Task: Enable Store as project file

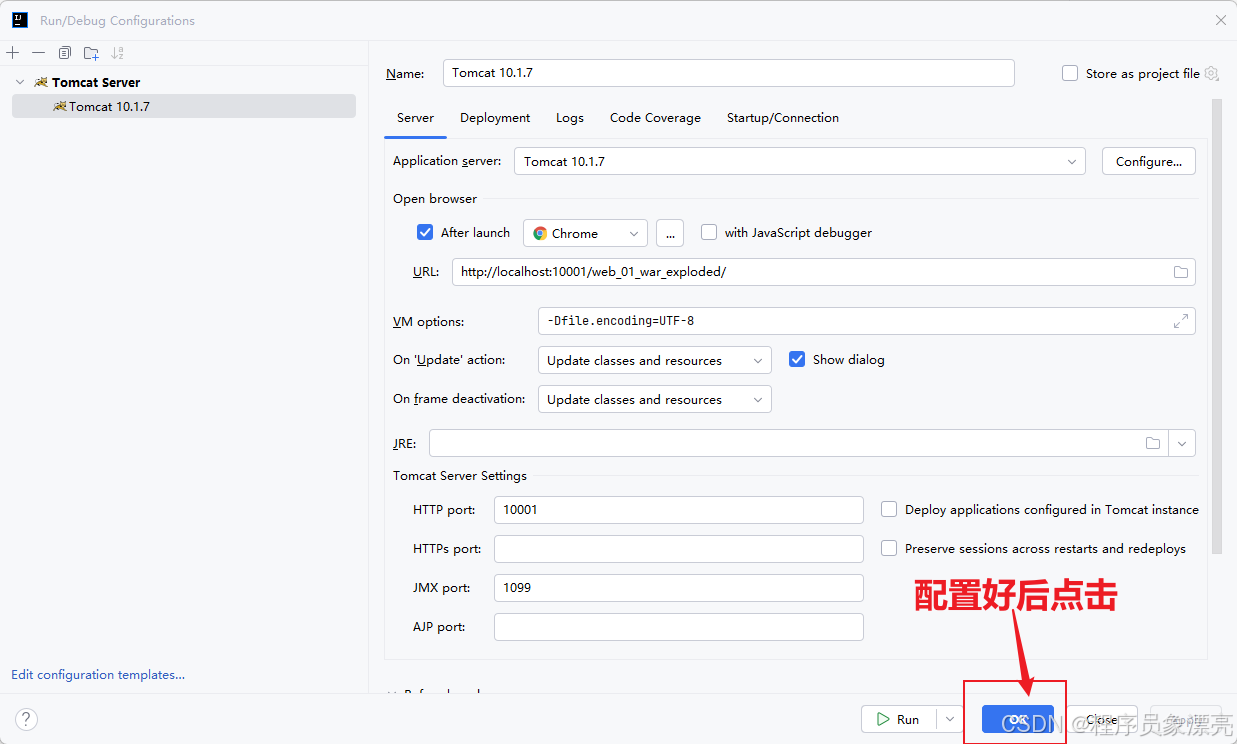Action: pos(1070,73)
